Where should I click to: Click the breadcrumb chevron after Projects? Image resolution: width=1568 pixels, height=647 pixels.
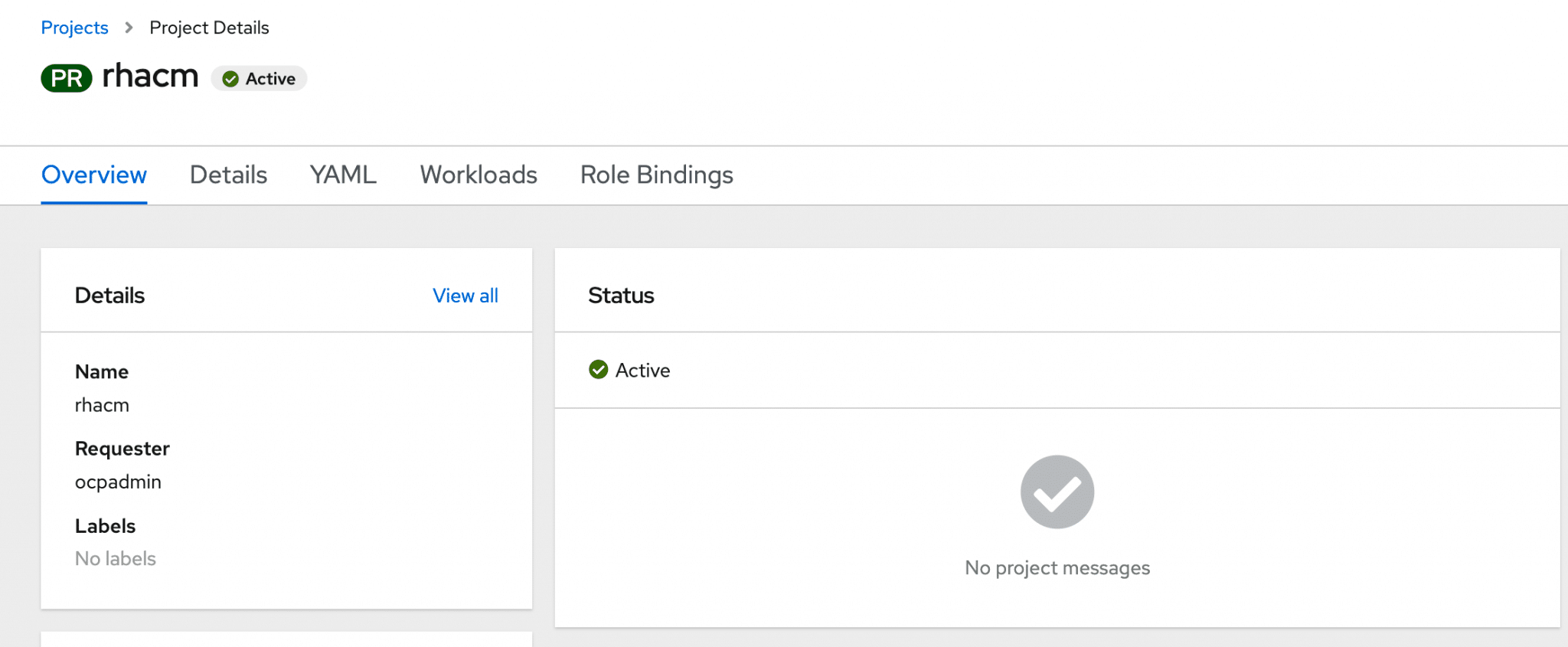tap(129, 28)
